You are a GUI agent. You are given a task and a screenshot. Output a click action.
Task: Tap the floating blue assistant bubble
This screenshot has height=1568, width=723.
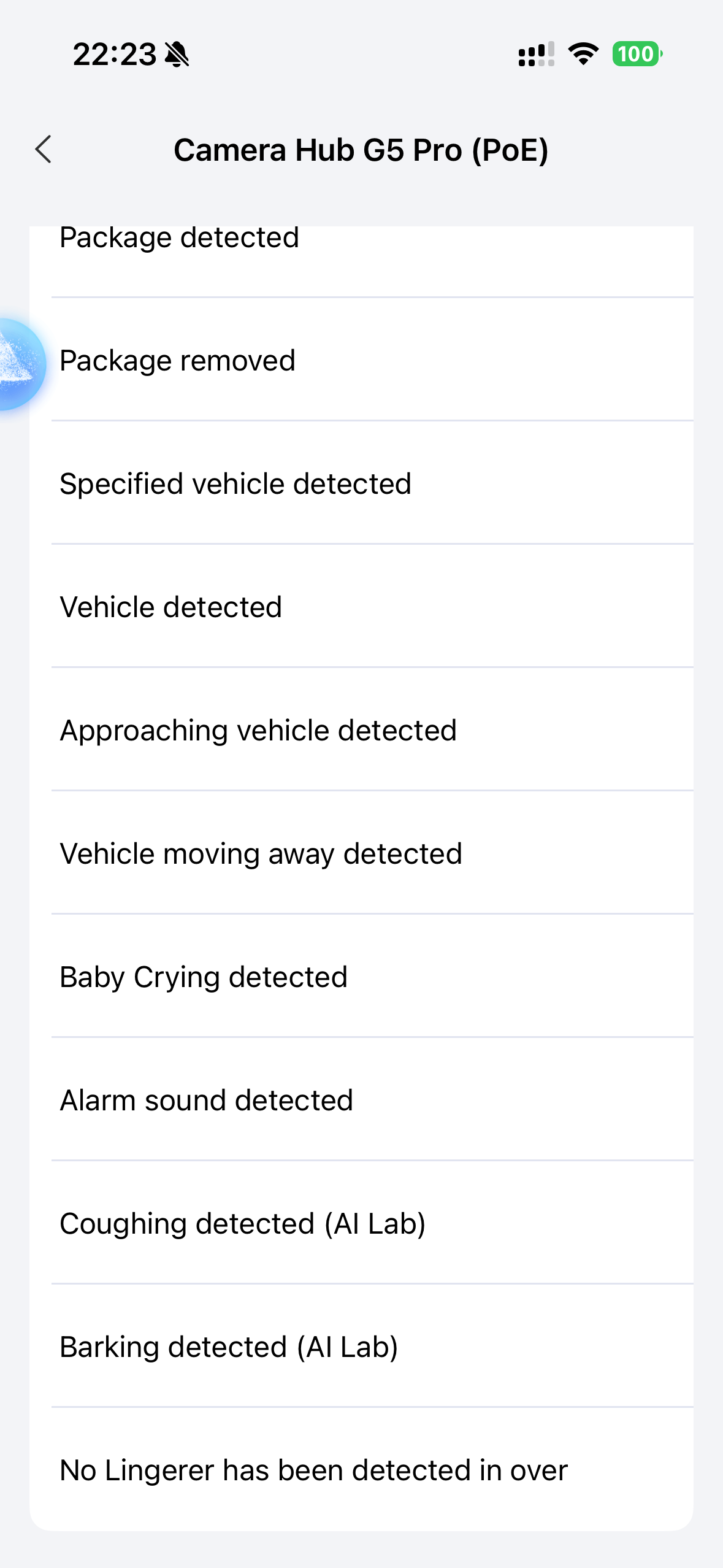pos(20,364)
